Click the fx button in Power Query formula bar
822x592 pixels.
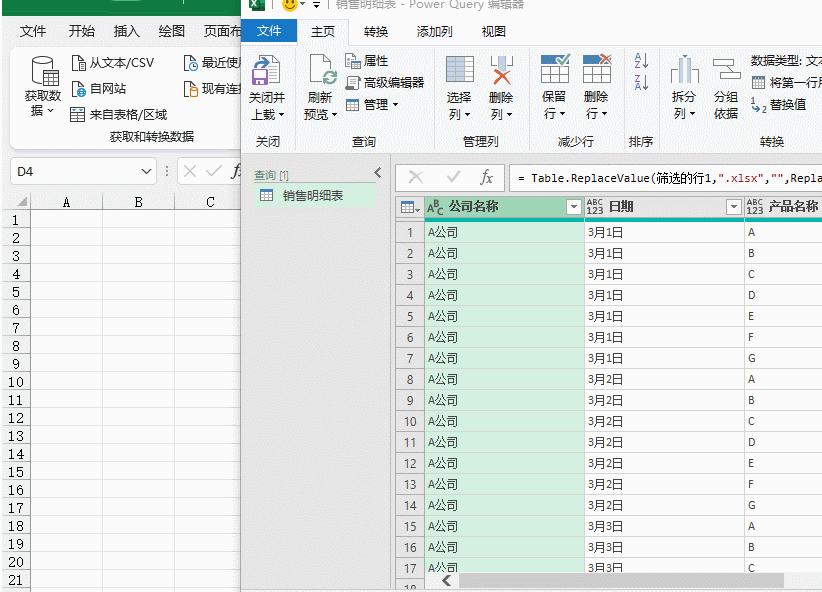[486, 177]
